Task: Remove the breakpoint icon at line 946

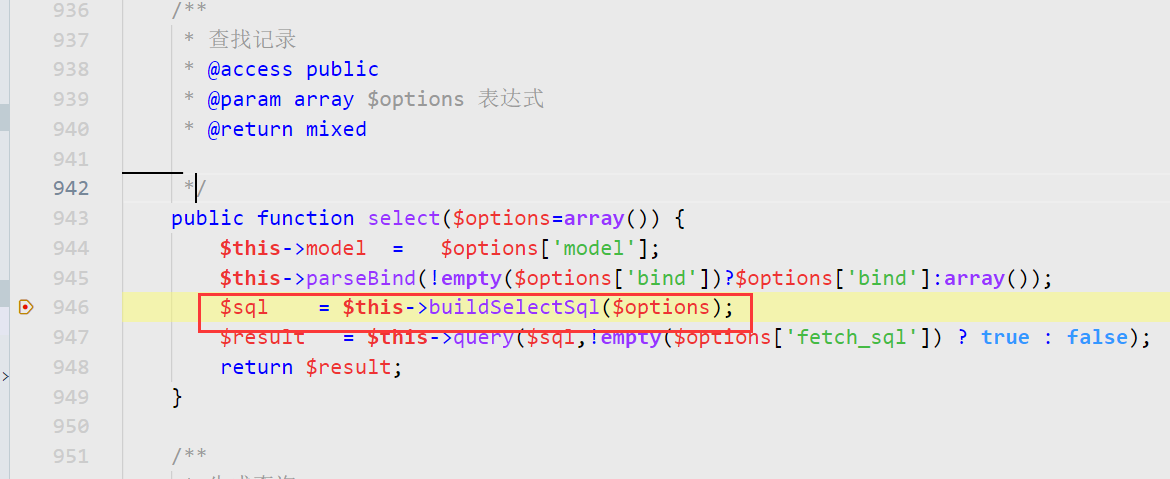Action: point(26,307)
